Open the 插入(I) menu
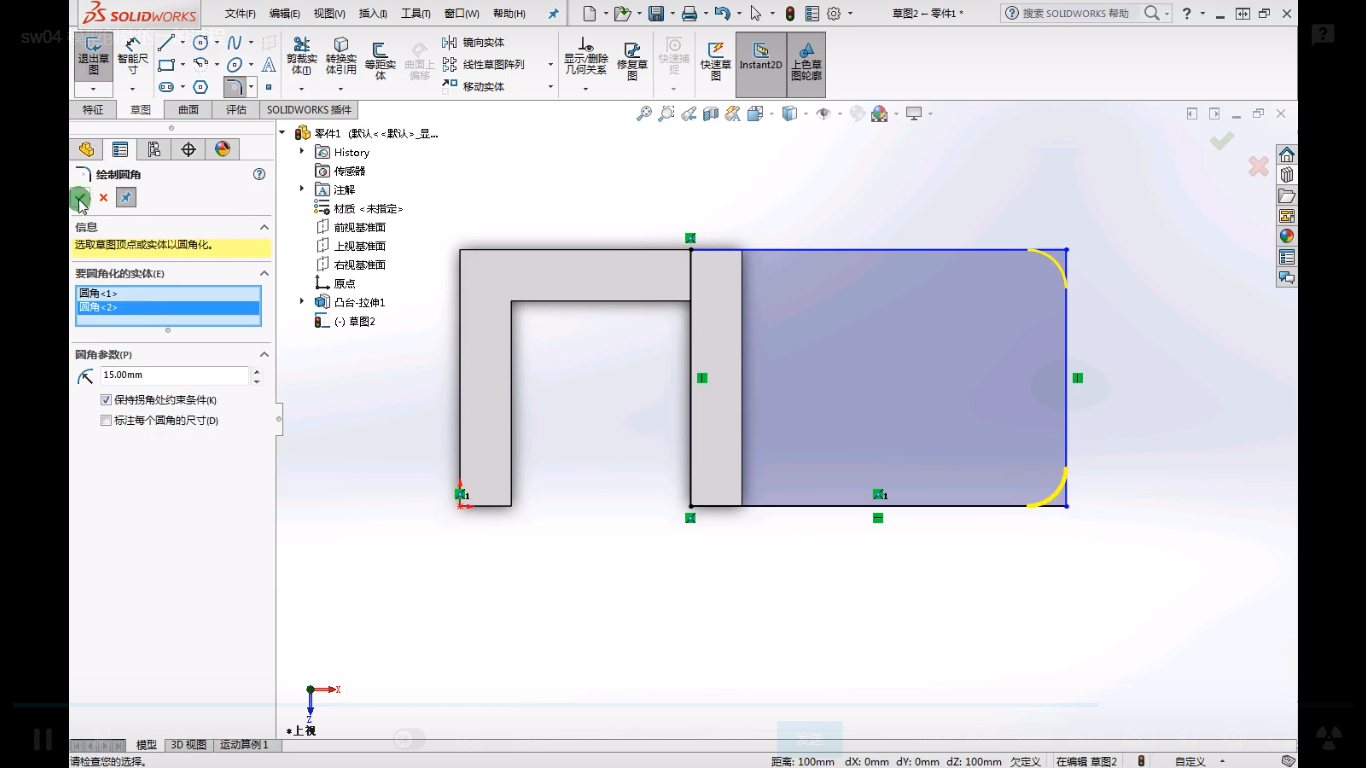Screen dimensions: 1366x768 click(373, 14)
